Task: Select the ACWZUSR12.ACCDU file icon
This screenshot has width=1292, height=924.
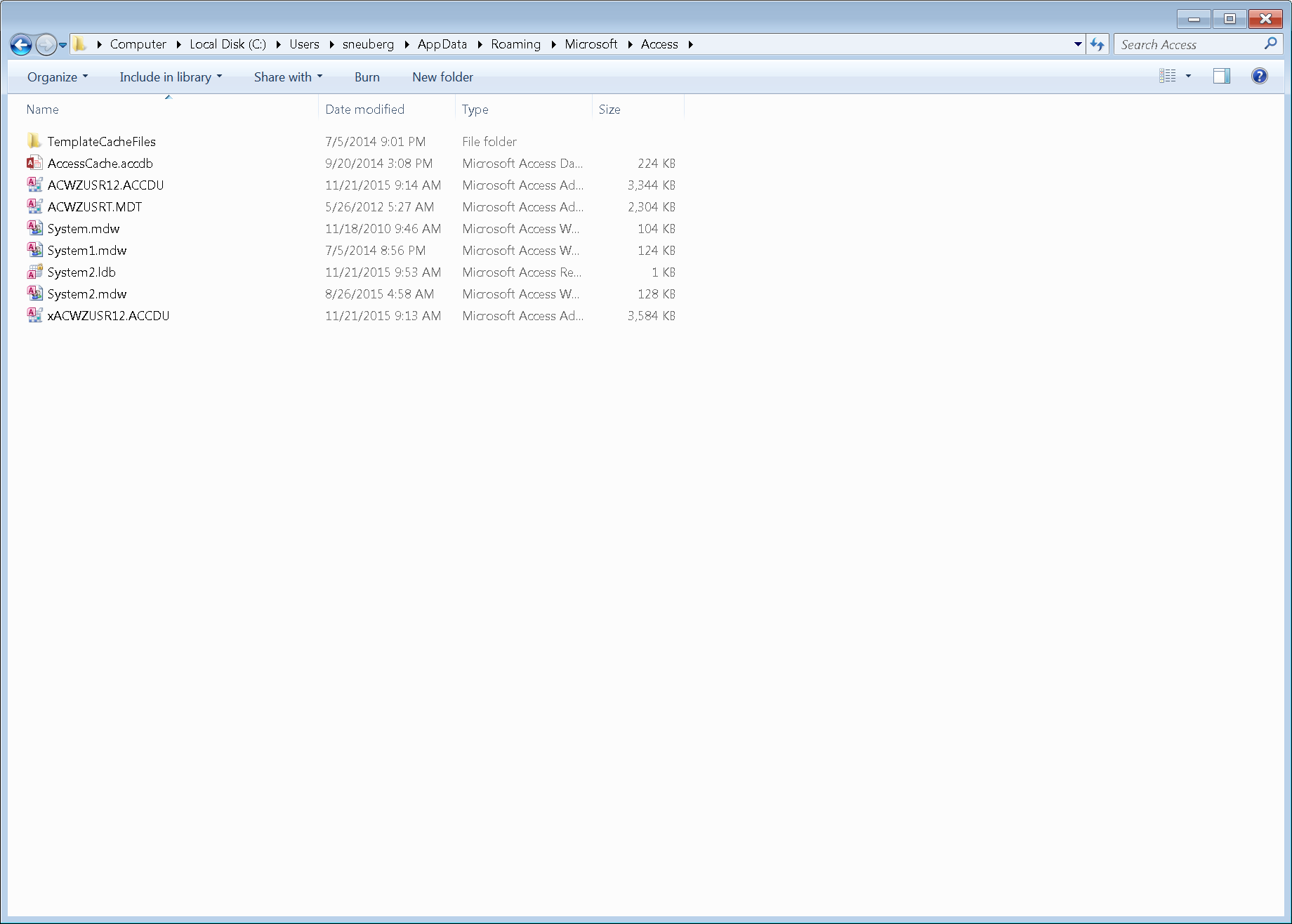Action: 34,185
